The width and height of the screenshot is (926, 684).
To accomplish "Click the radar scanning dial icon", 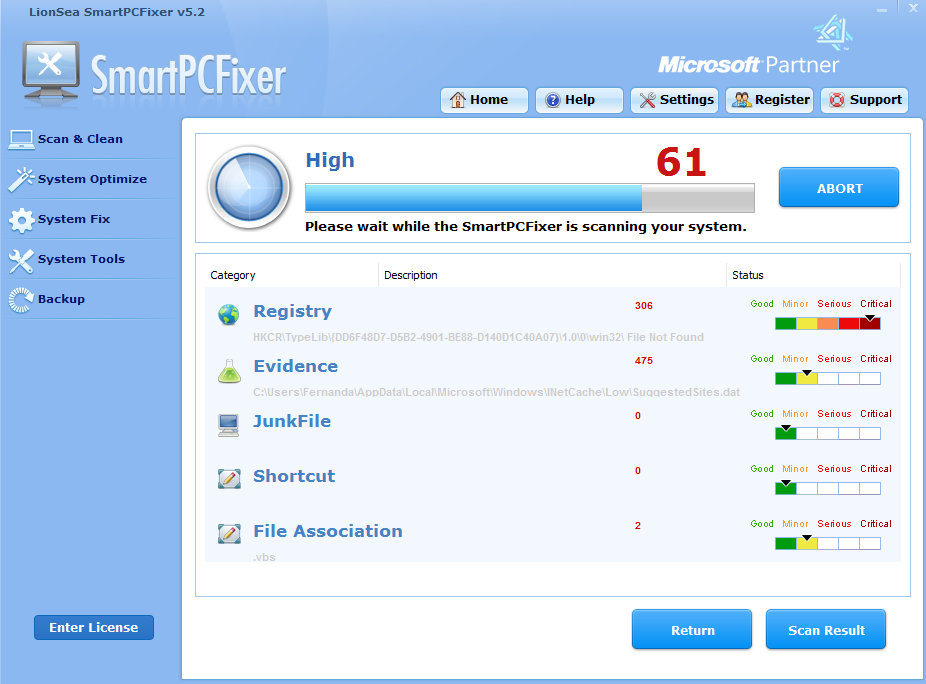I will [x=249, y=187].
